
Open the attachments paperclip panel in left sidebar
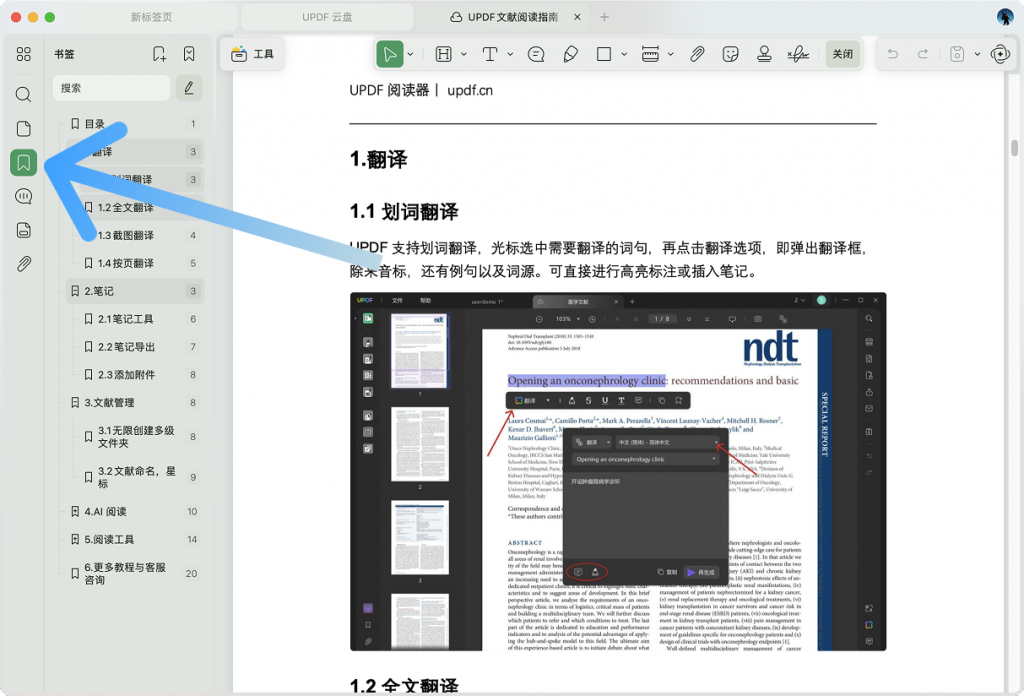click(x=24, y=264)
